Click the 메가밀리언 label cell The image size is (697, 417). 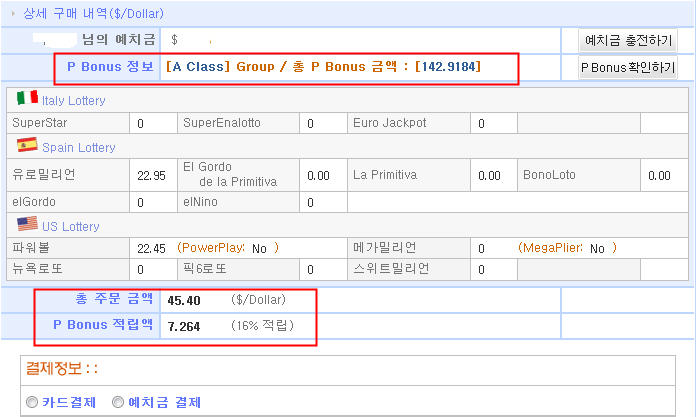(x=409, y=248)
